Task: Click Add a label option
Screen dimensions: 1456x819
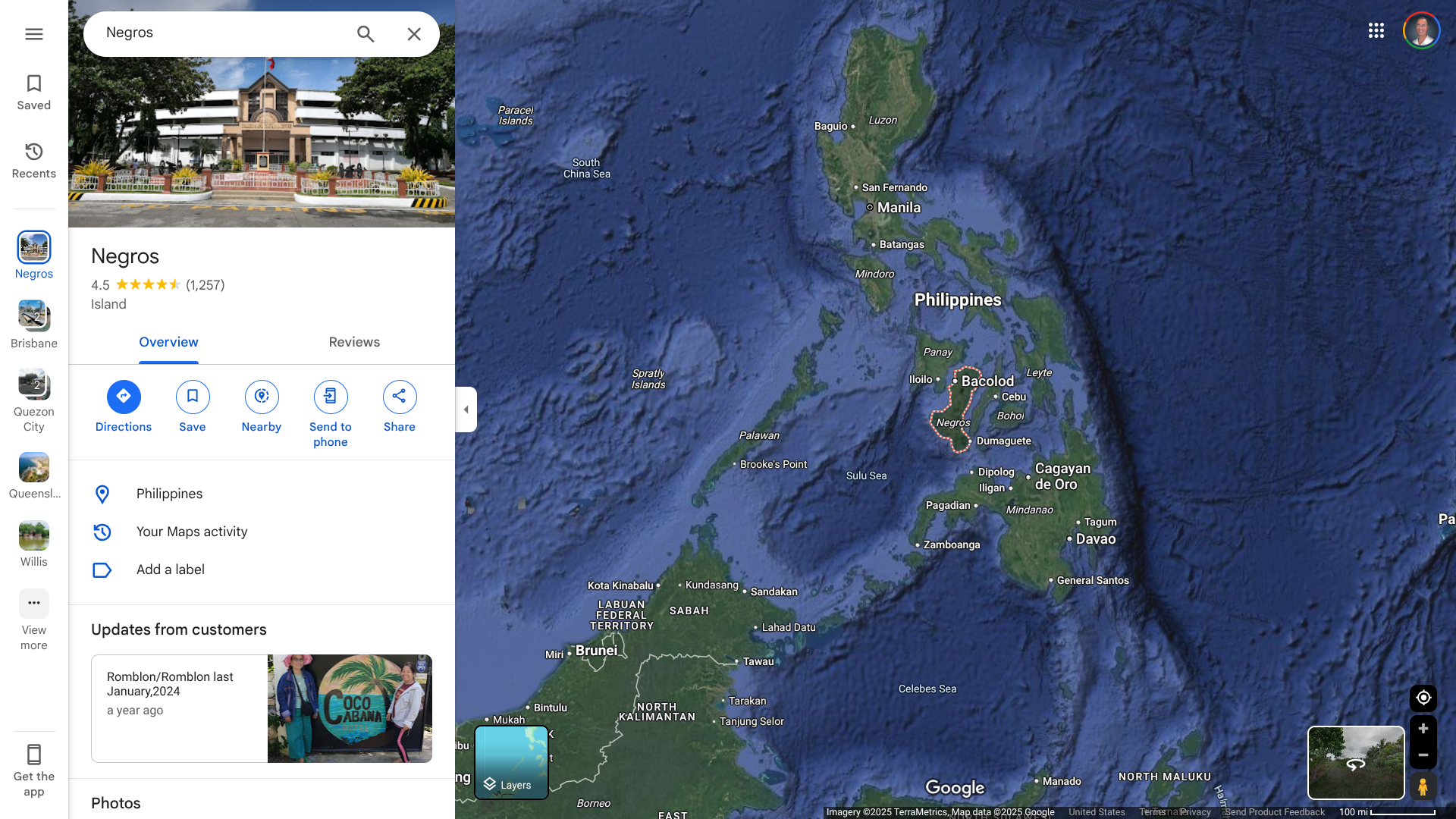Action: tap(171, 570)
